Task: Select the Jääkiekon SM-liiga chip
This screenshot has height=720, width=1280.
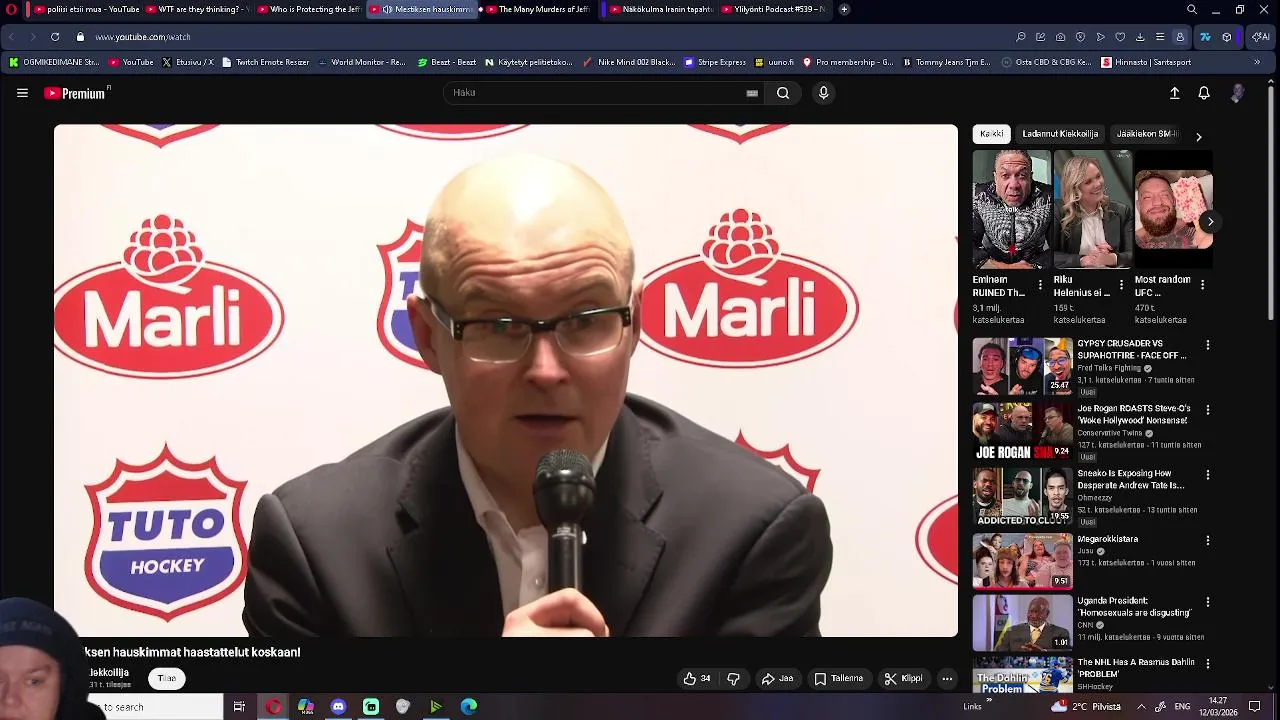Action: click(x=1148, y=134)
